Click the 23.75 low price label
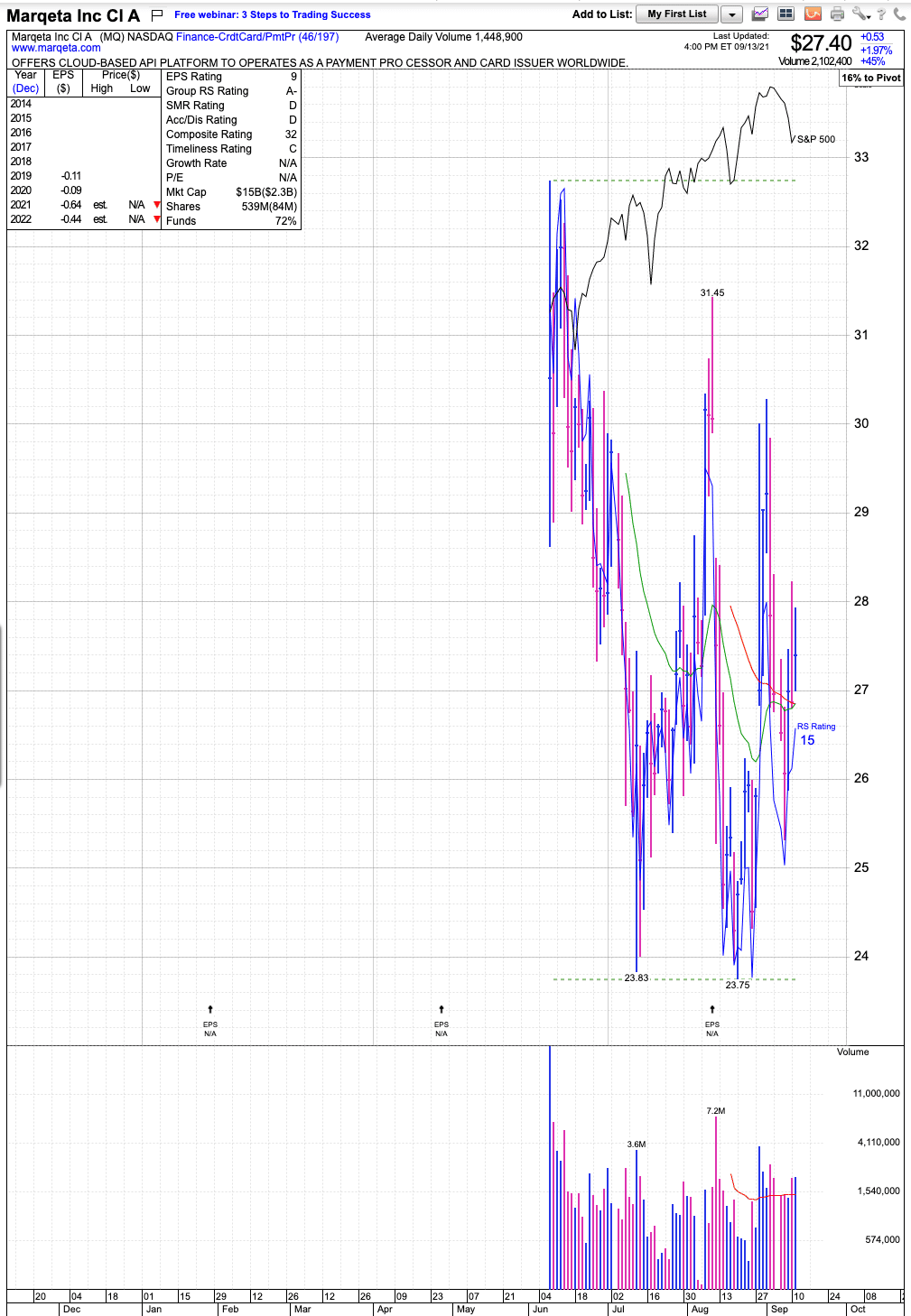Screen dimensions: 911x1316 click(738, 985)
